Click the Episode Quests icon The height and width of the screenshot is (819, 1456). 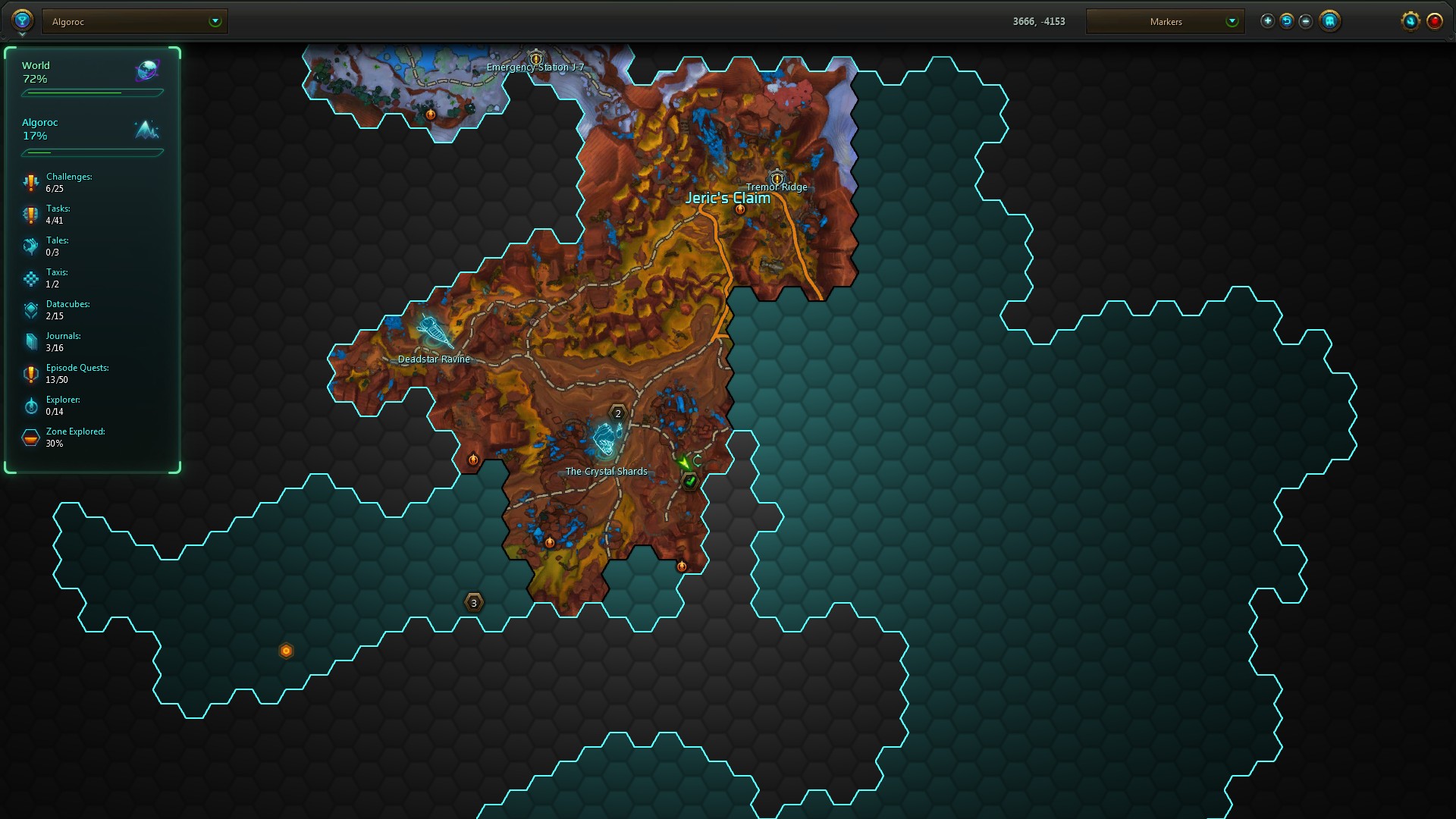pos(30,374)
